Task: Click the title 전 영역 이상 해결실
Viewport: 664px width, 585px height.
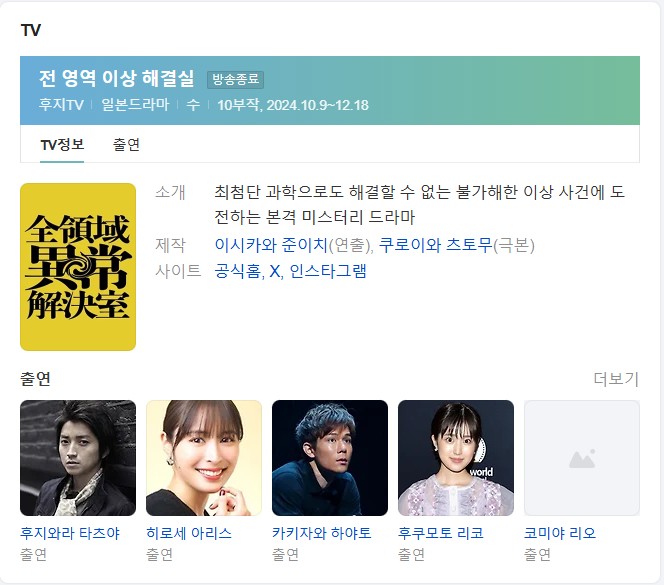Action: tap(116, 78)
